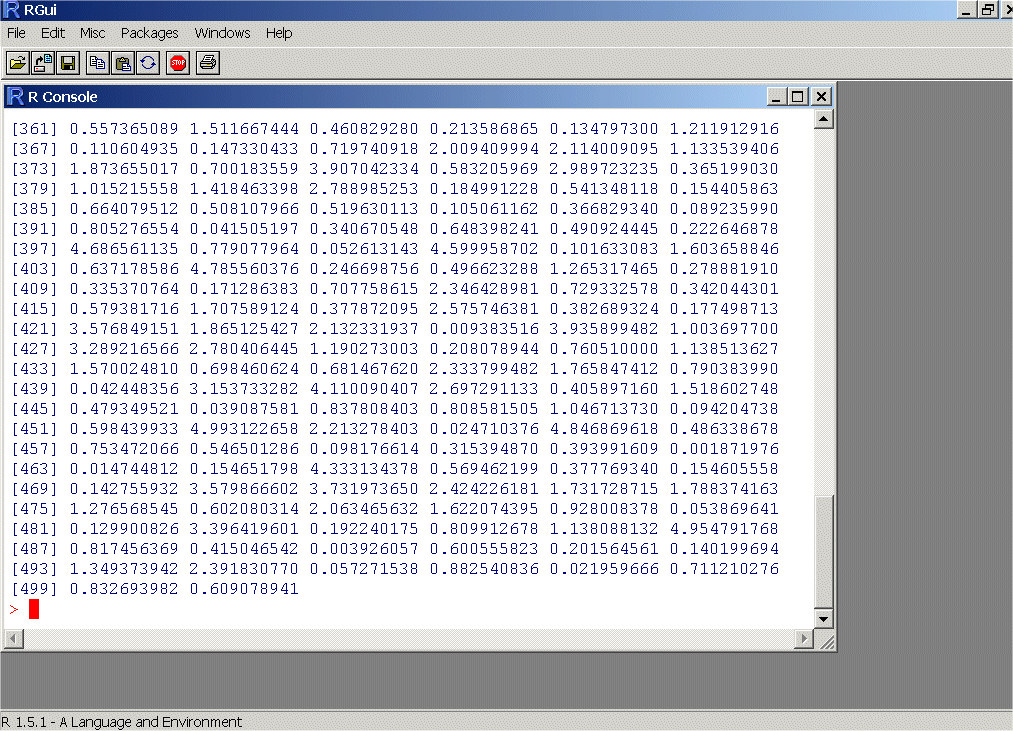Viewport: 1013px width, 731px height.
Task: Click the Copy icon in toolbar
Action: (98, 63)
